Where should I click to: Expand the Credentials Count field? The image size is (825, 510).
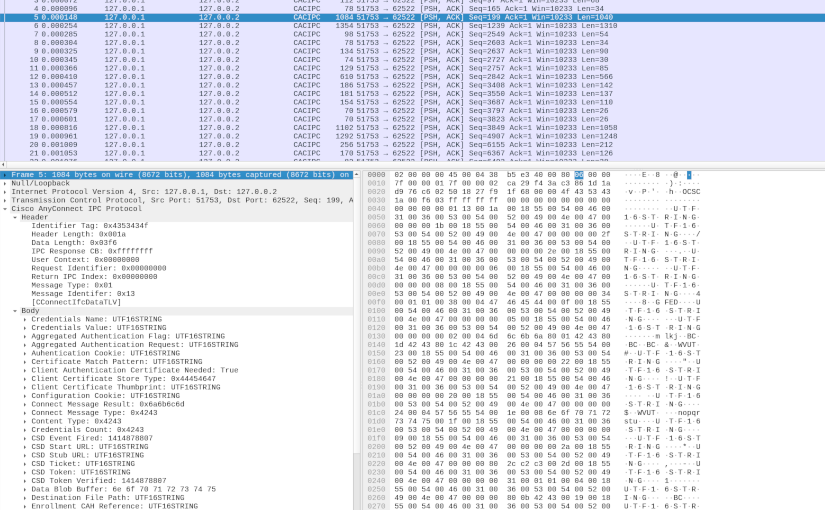tap(25, 429)
